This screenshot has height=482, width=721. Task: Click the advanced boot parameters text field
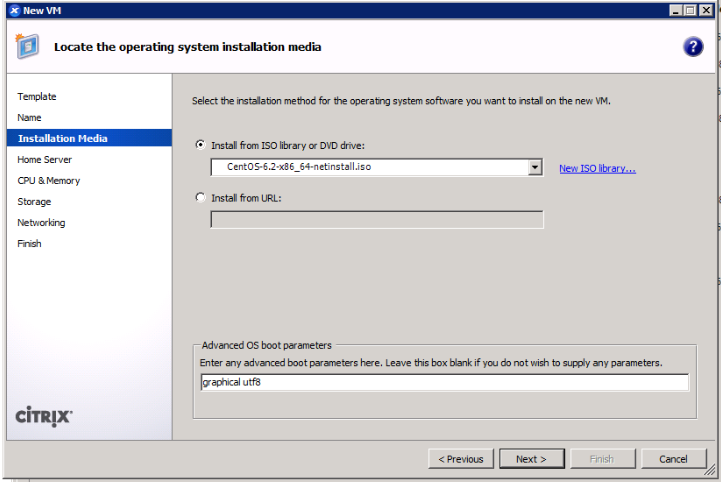444,383
